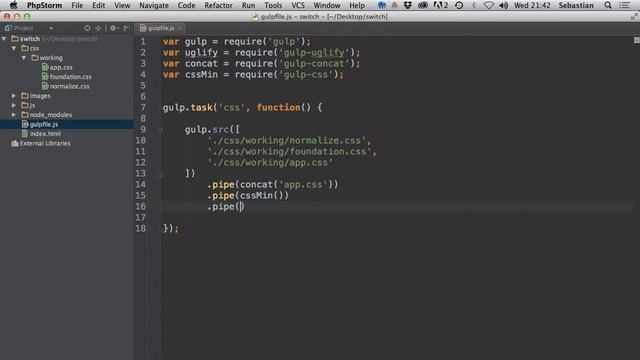Collapse the working folder
Viewport: 640px width, 360px height.
click(24, 58)
